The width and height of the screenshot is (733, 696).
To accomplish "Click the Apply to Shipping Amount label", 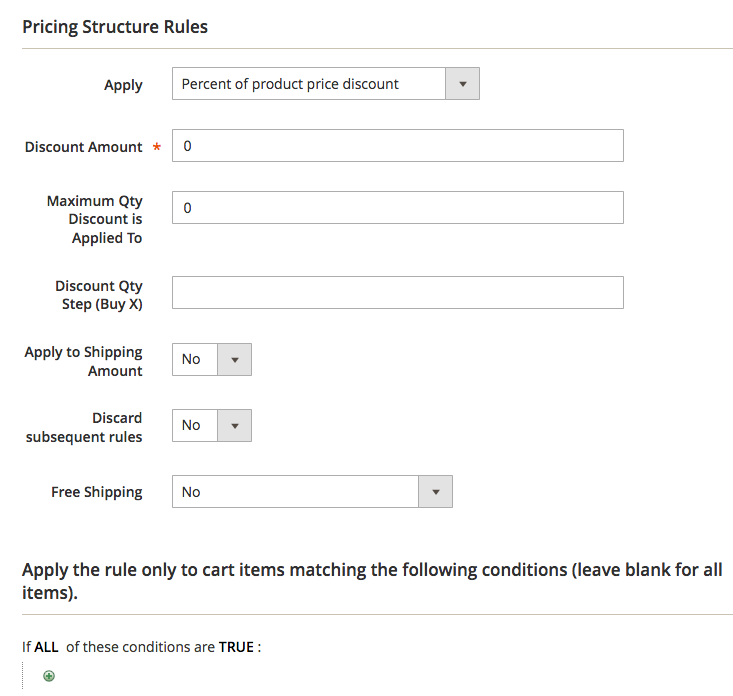I will click(x=84, y=361).
